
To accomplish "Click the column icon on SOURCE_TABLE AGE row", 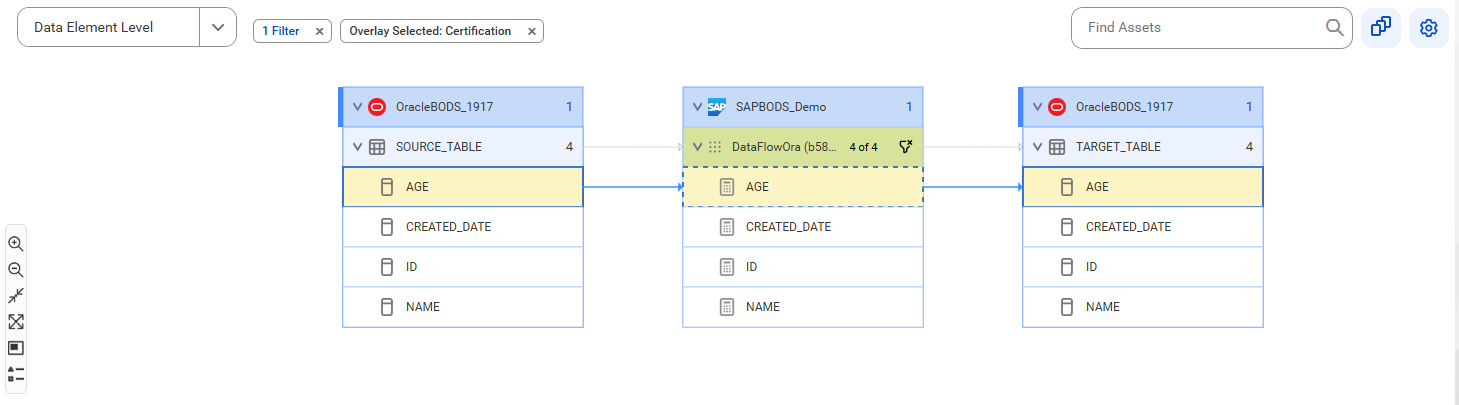I will point(387,187).
